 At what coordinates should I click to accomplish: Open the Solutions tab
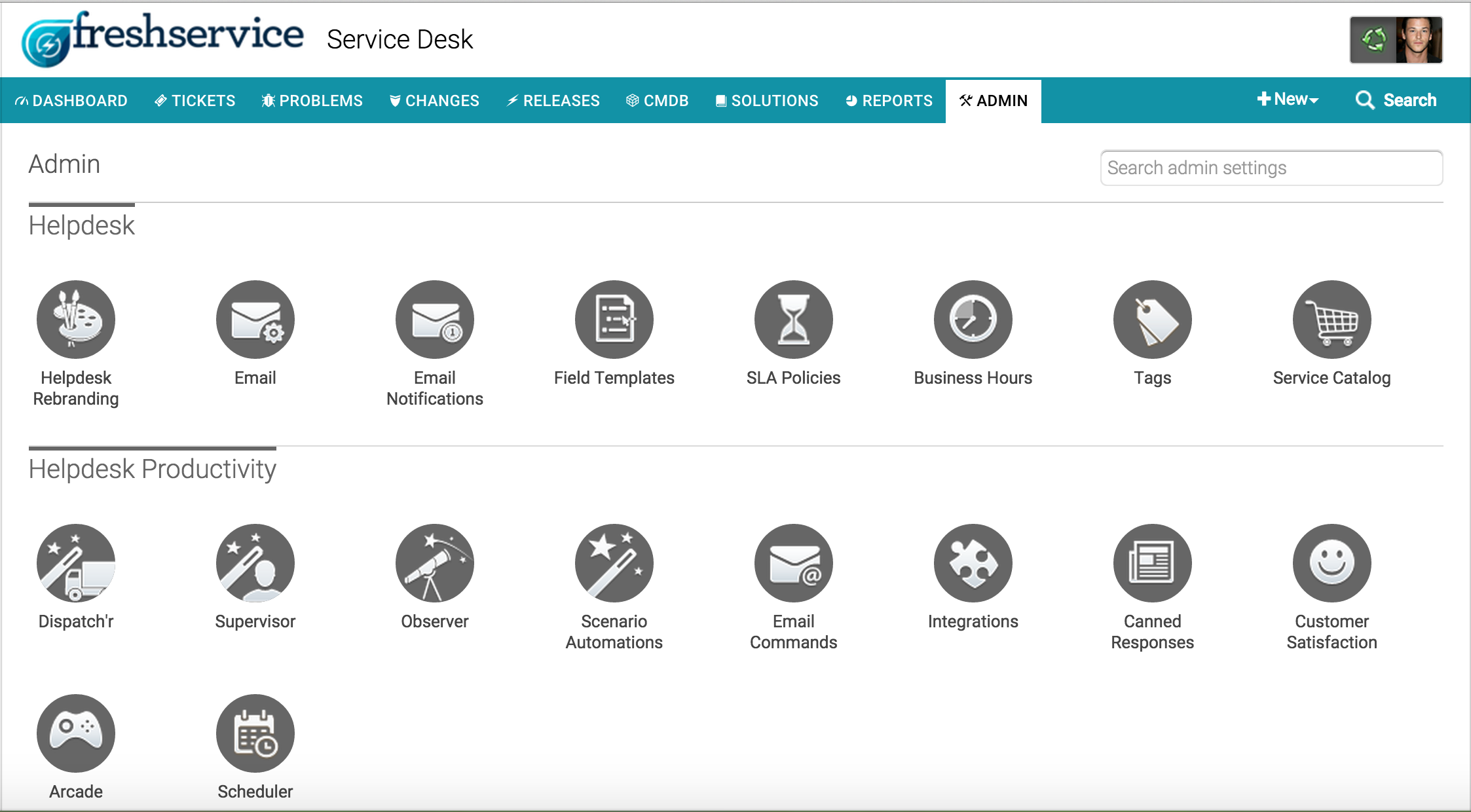(x=767, y=101)
